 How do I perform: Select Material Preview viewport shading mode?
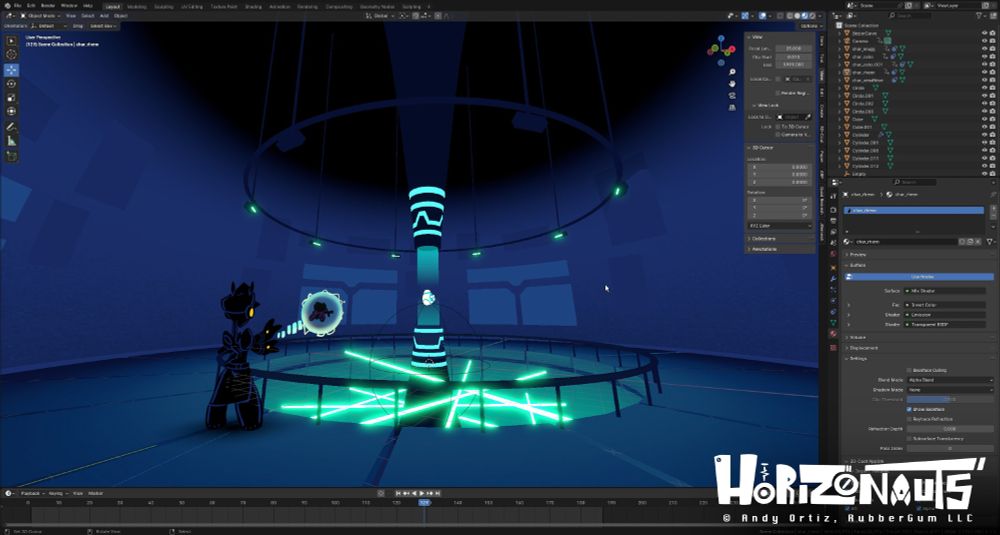pyautogui.click(x=805, y=15)
